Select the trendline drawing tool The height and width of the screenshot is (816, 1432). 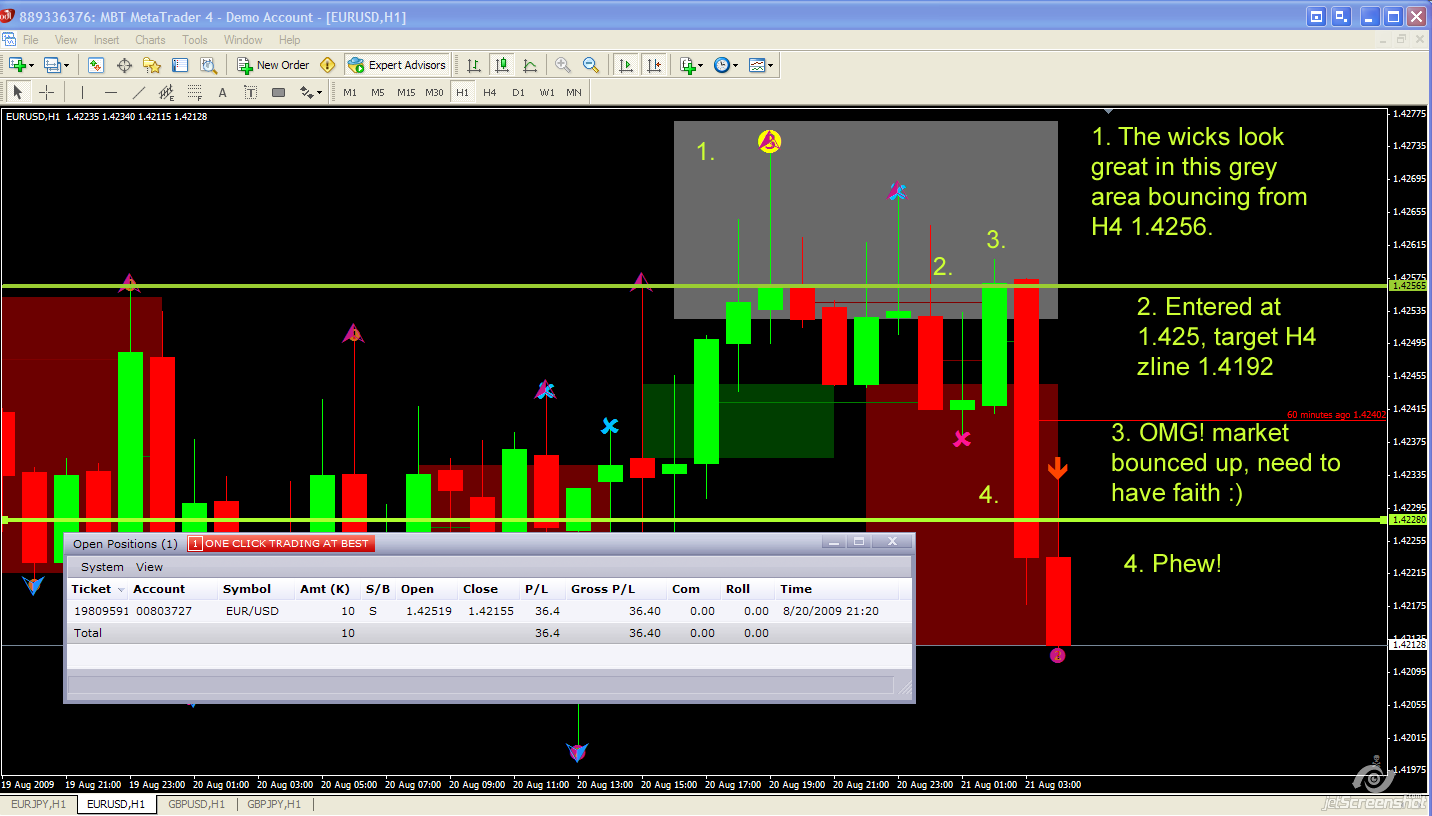(x=139, y=92)
